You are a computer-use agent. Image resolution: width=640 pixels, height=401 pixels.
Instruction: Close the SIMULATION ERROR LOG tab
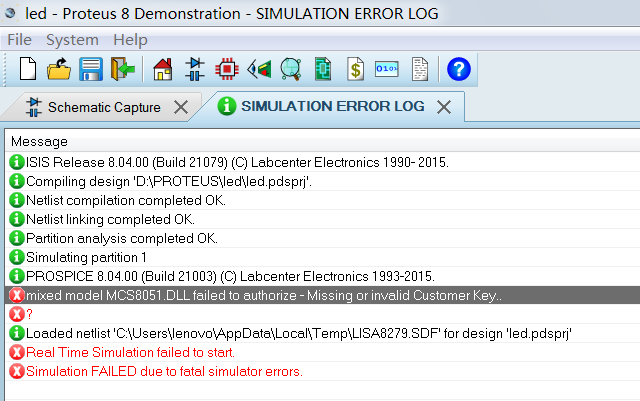(x=444, y=107)
